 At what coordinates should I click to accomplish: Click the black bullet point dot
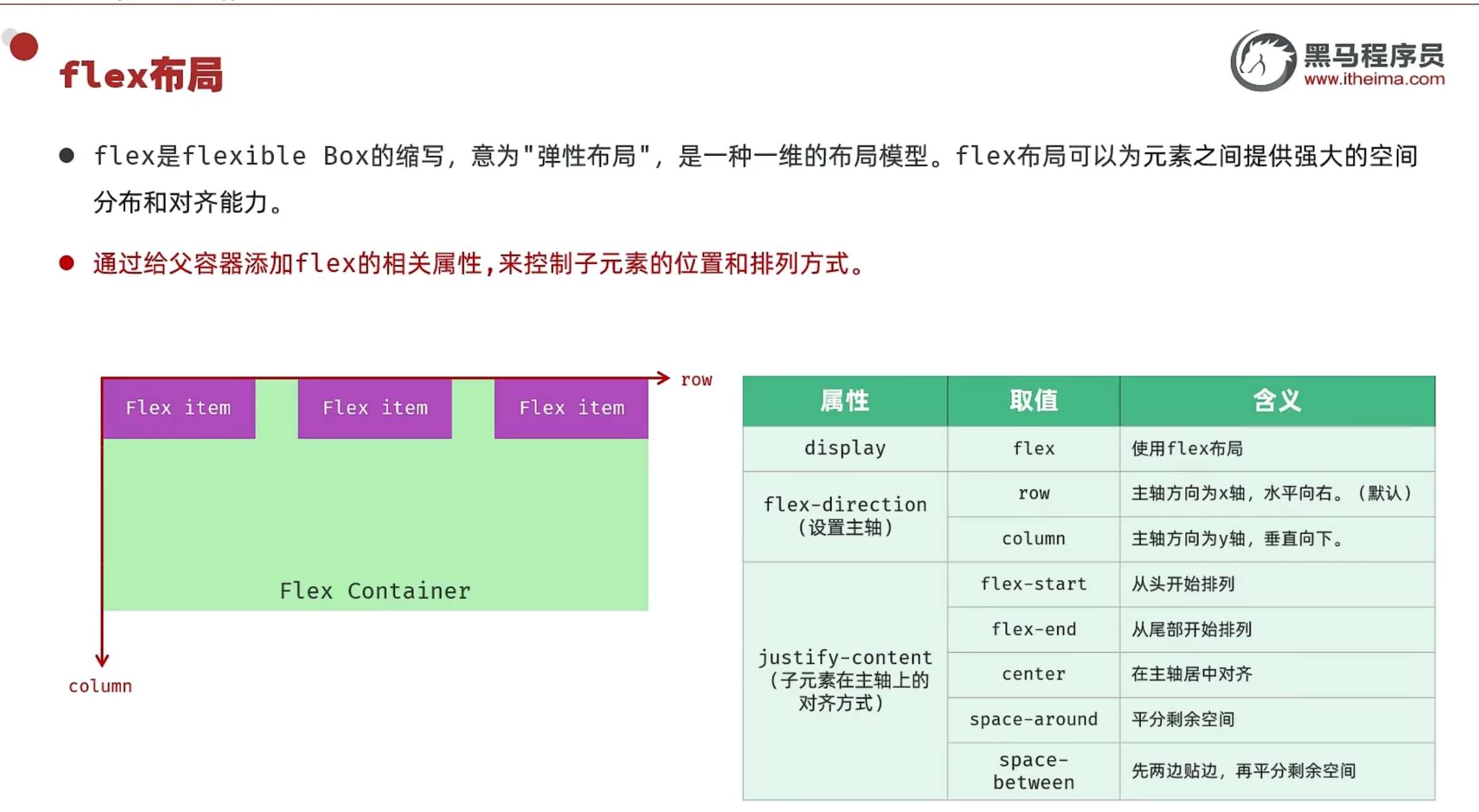[x=67, y=155]
